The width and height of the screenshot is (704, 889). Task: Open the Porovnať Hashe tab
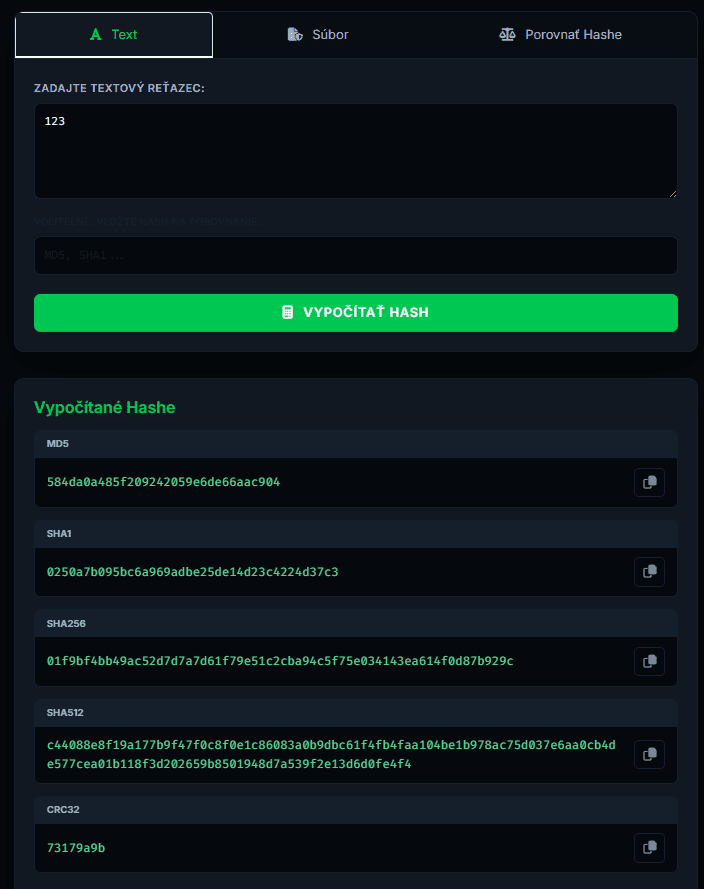coord(560,35)
